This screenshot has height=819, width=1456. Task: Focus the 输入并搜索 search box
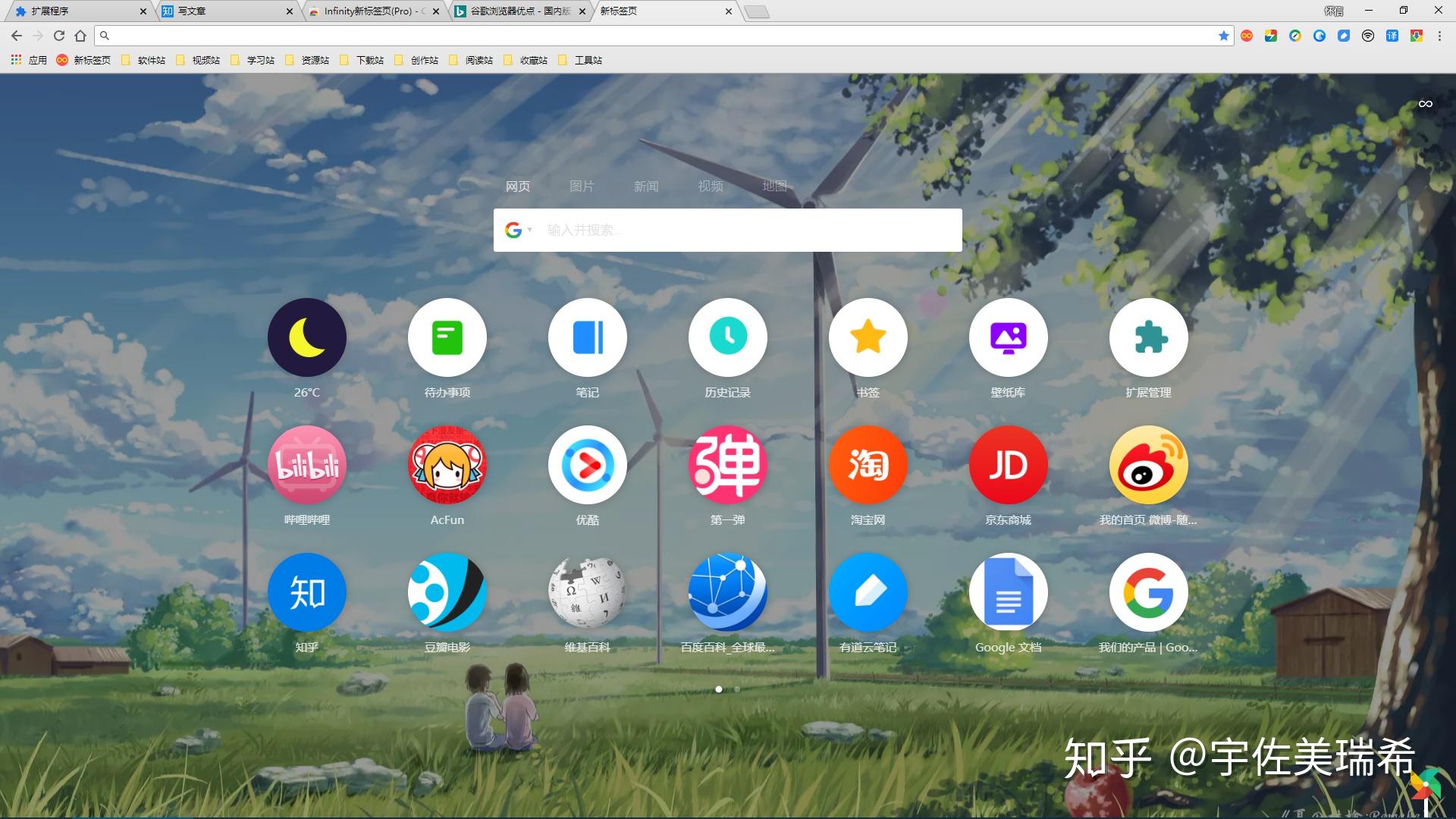pyautogui.click(x=728, y=230)
